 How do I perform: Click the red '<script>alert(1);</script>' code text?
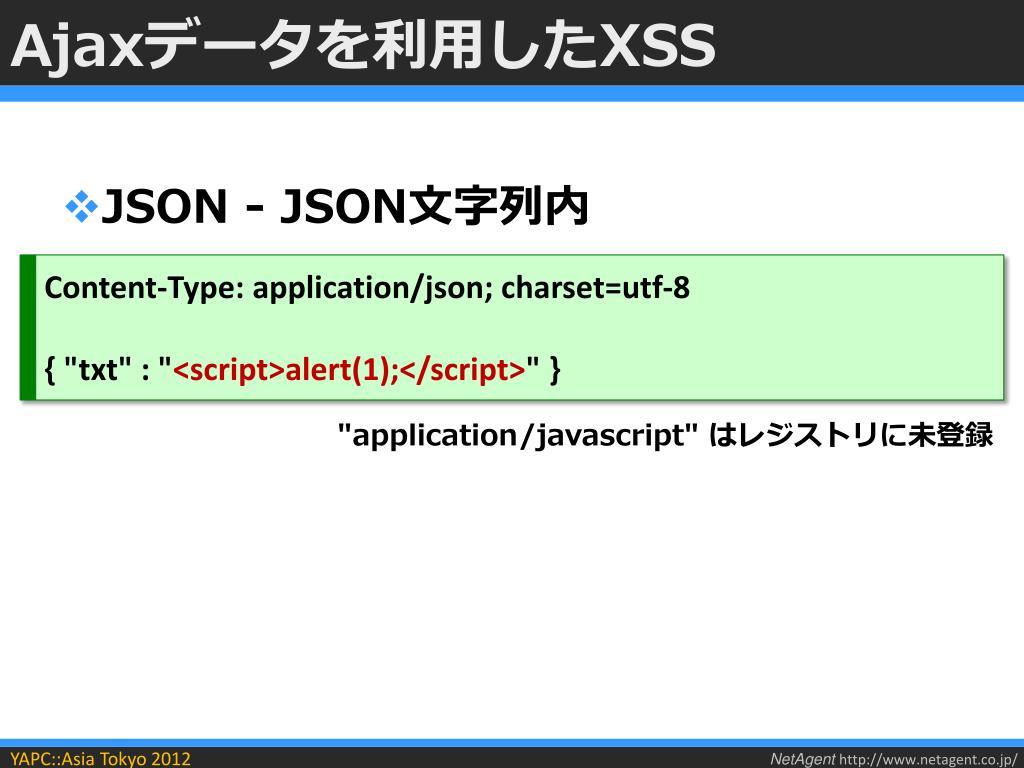pyautogui.click(x=349, y=370)
